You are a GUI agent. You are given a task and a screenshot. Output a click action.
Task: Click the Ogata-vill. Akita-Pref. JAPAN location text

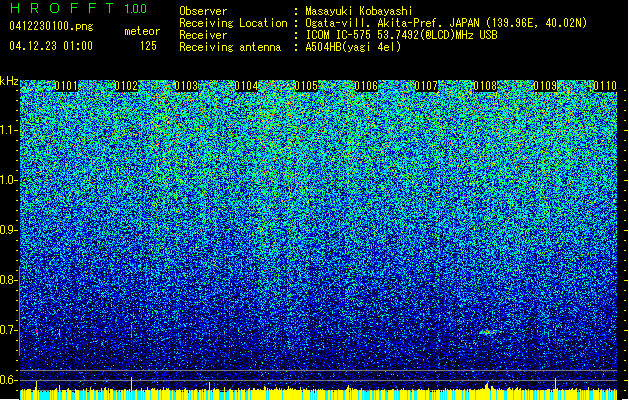coord(446,23)
